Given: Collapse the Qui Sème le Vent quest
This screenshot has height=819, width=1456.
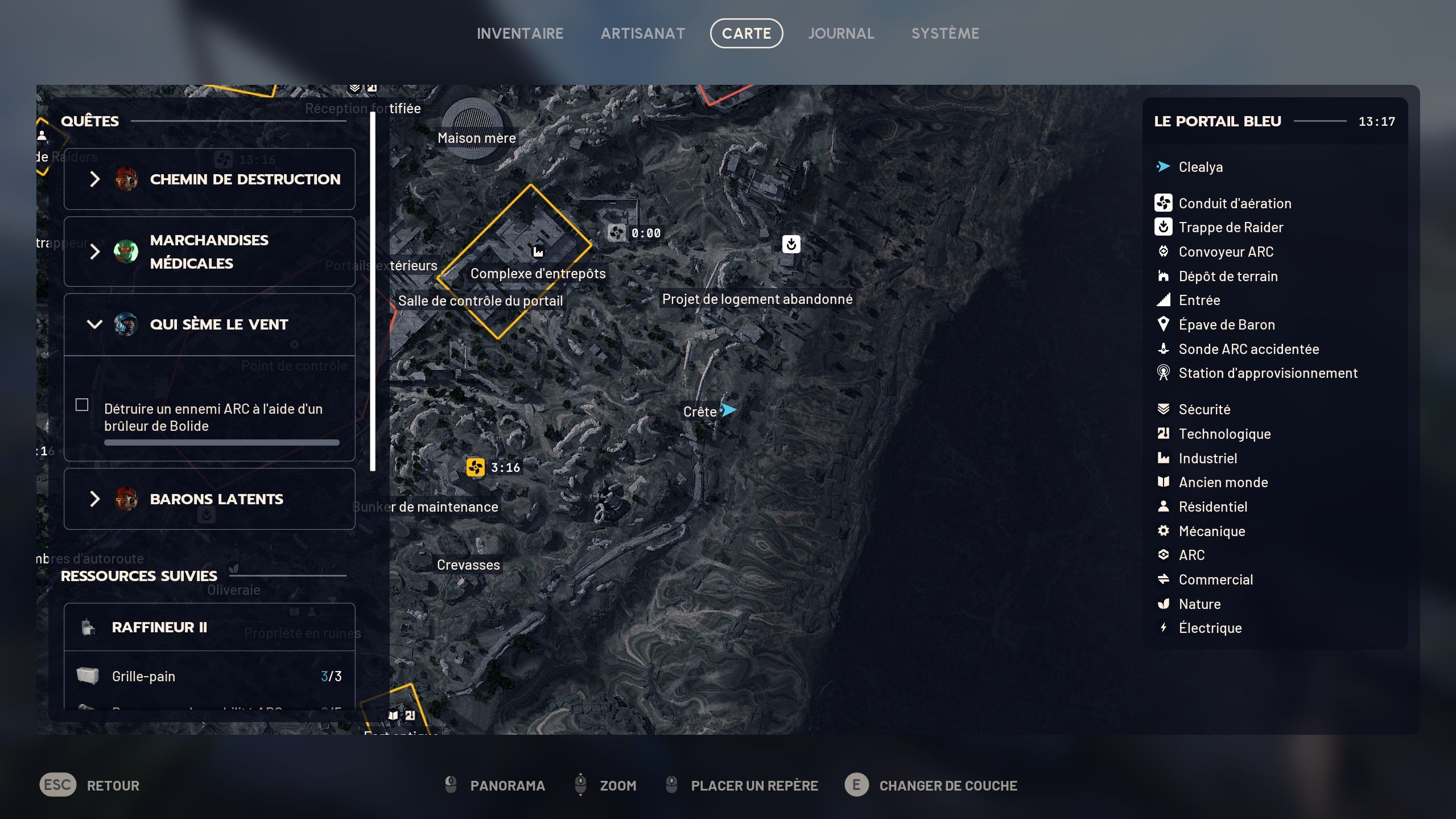Looking at the screenshot, I should [96, 324].
